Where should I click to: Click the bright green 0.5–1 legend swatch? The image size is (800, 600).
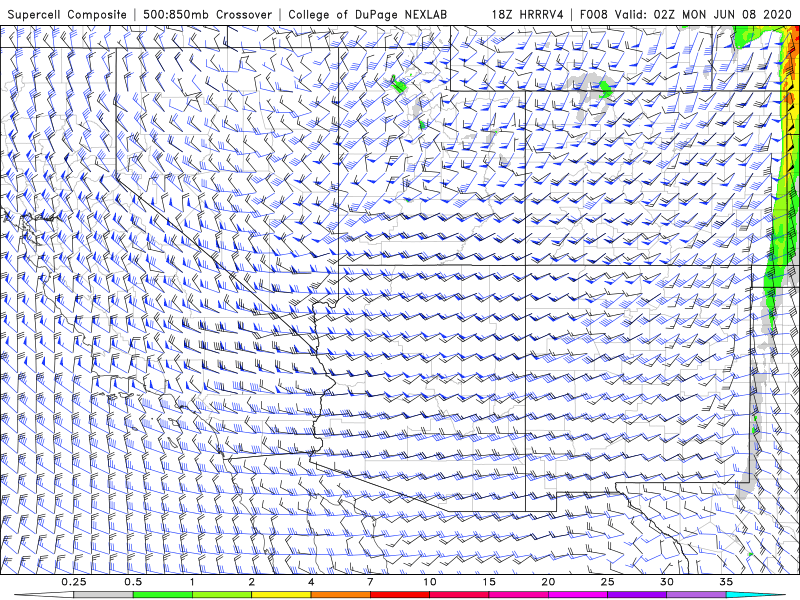click(x=162, y=595)
